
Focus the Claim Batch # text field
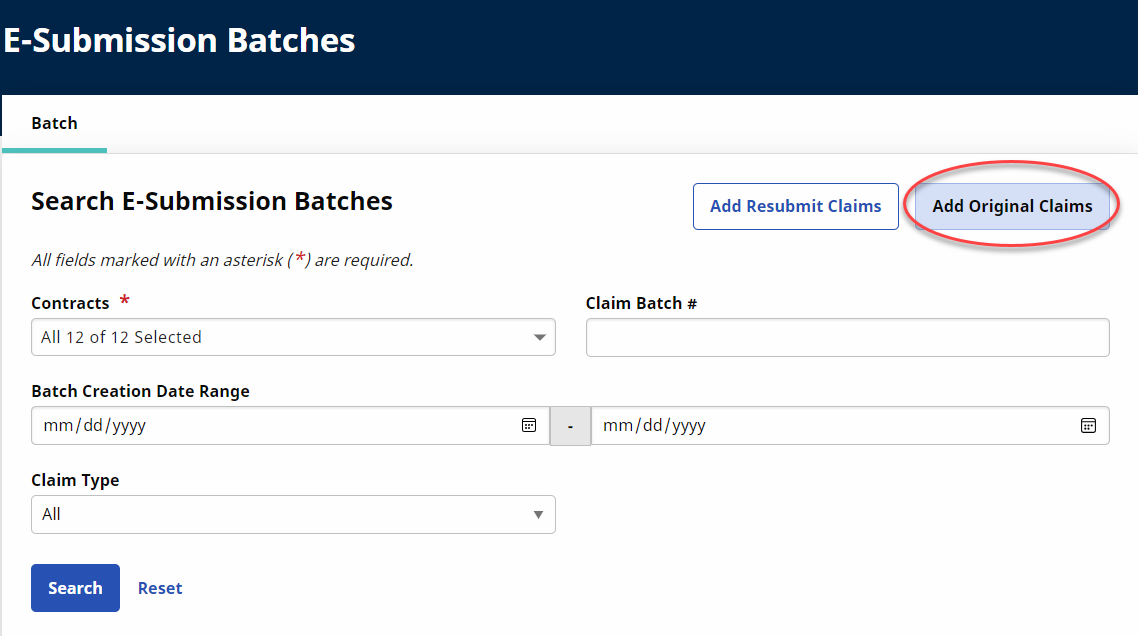pos(847,338)
